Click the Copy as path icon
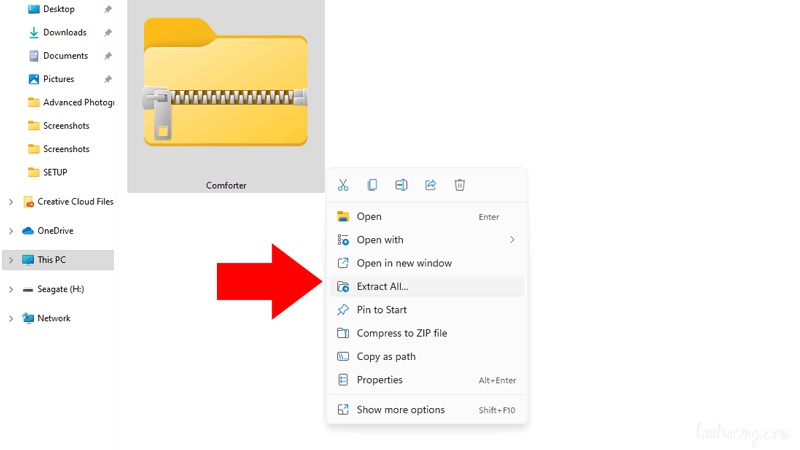Image resolution: width=800 pixels, height=450 pixels. point(343,357)
